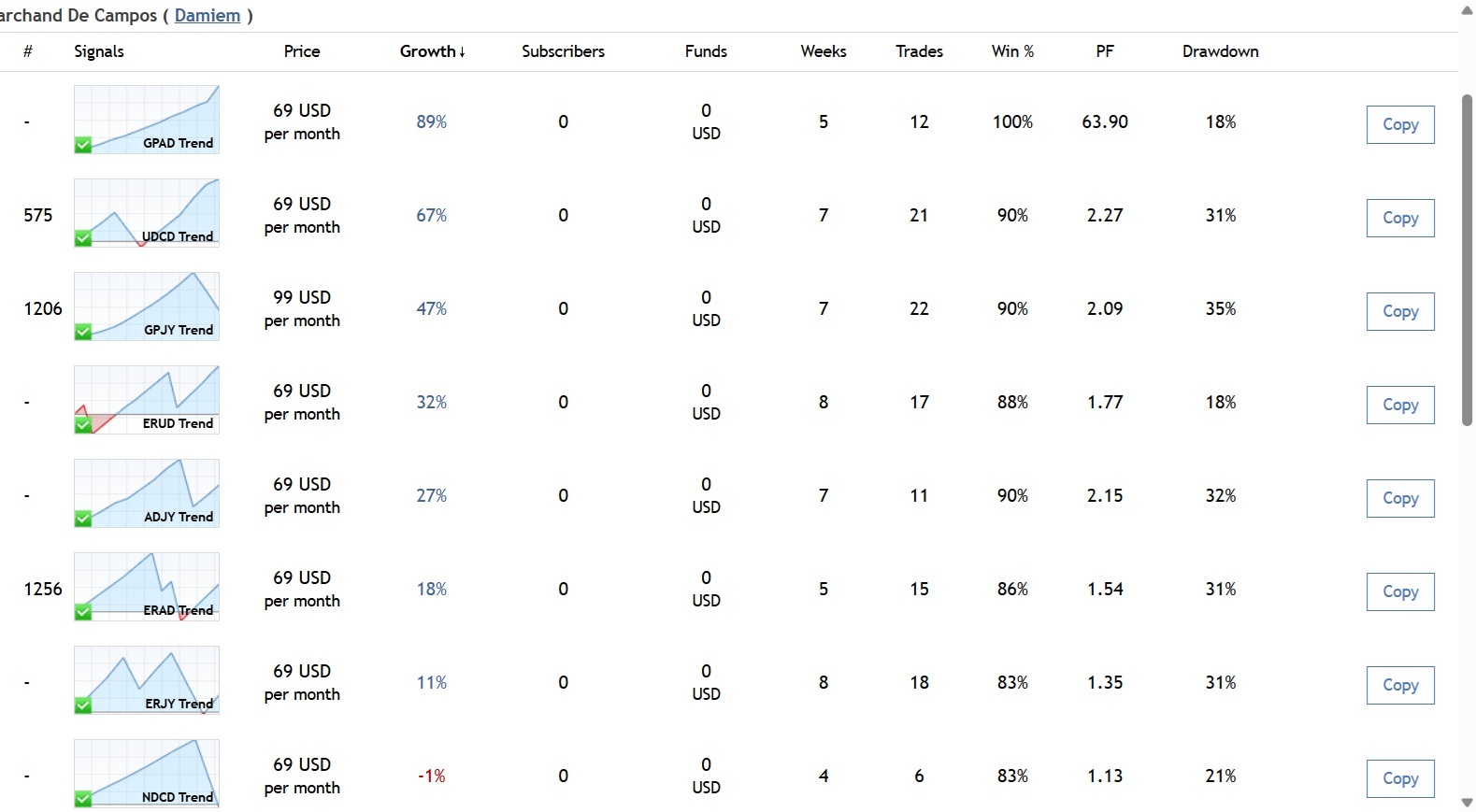Sort by the Subscribers column header
1476x812 pixels.
coord(563,51)
